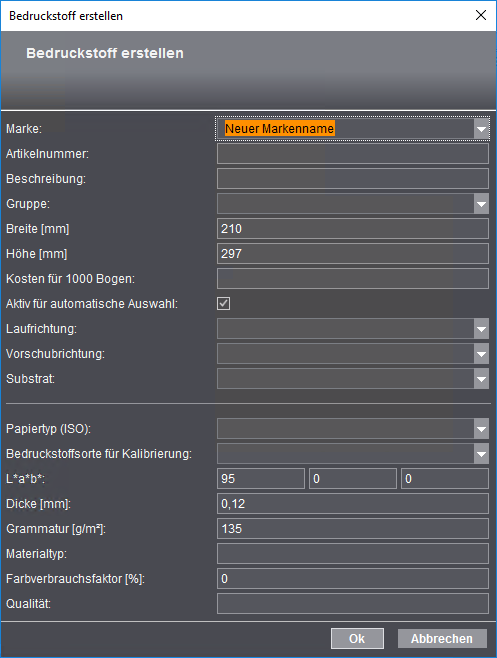Open the Substrat dropdown
This screenshot has height=658, width=497.
pyautogui.click(x=481, y=379)
